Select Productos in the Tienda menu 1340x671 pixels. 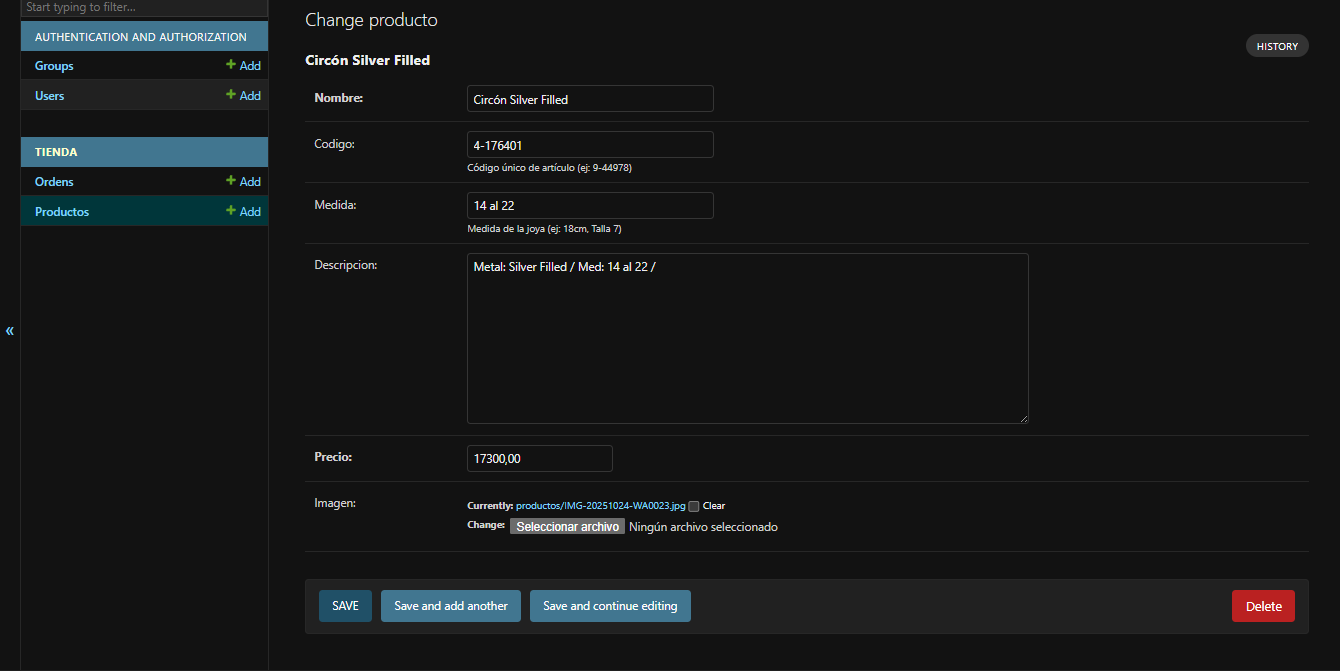[62, 212]
